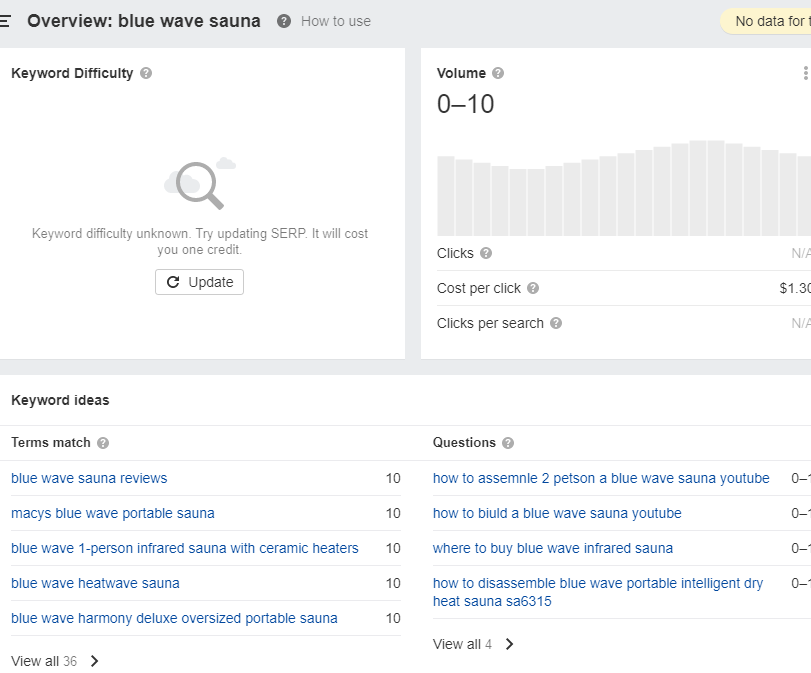The height and width of the screenshot is (673, 811).
Task: Open the hamburger sidebar menu
Action: click(x=5, y=21)
